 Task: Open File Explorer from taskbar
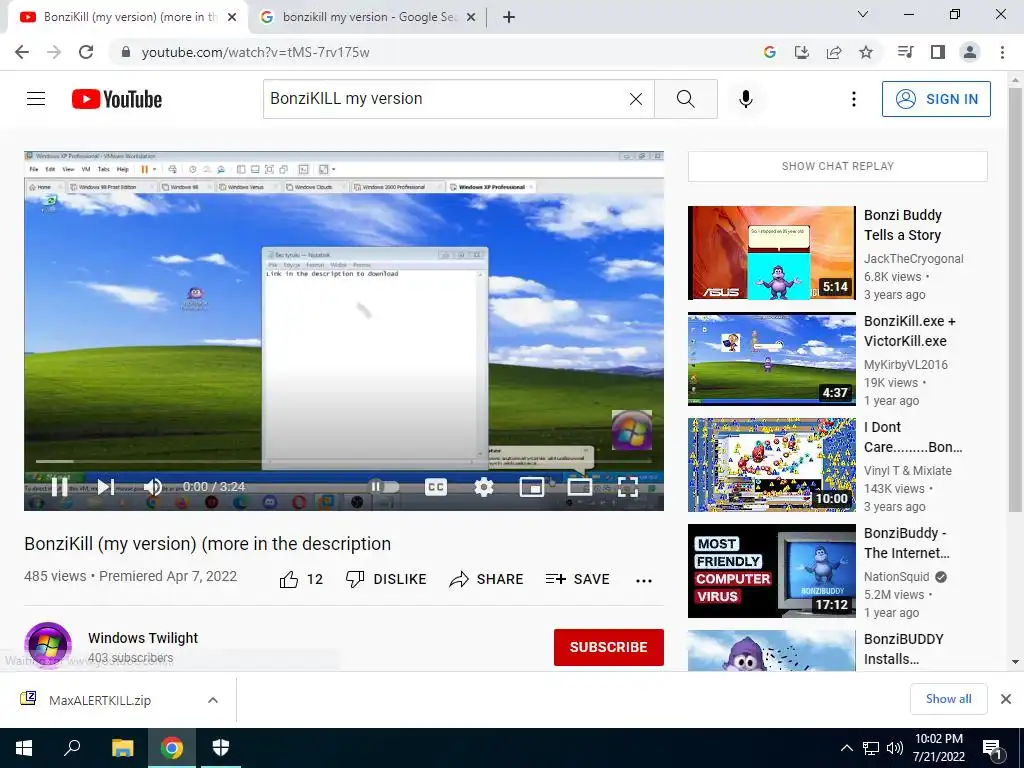pos(122,748)
